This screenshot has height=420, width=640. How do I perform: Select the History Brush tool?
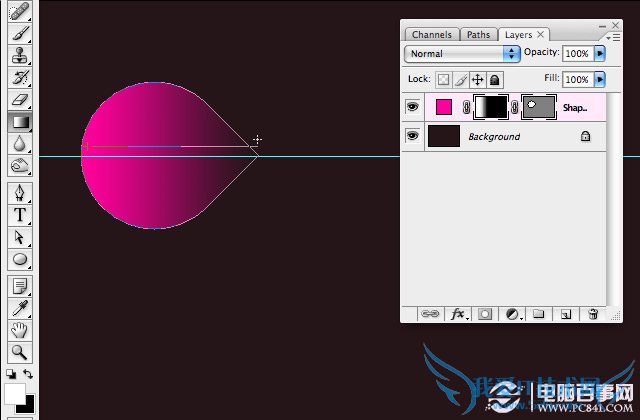(20, 78)
